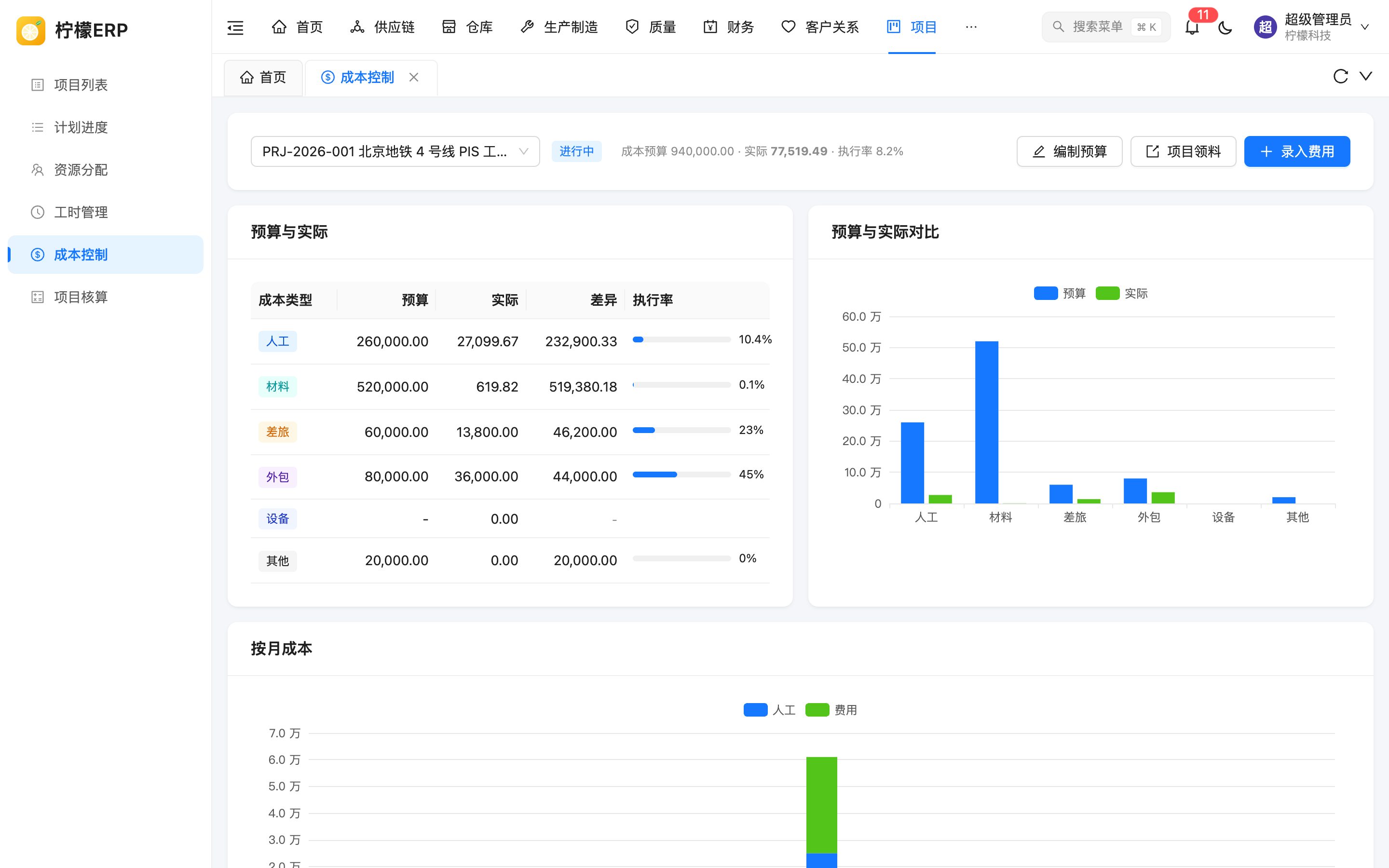Screen dimensions: 1389x868
Task: Click the more menu ellipsis in top navigation
Action: coord(971,27)
